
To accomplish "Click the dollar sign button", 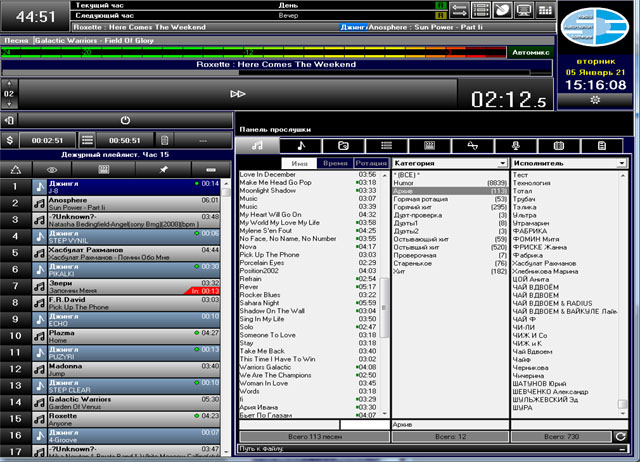I will pos(10,140).
